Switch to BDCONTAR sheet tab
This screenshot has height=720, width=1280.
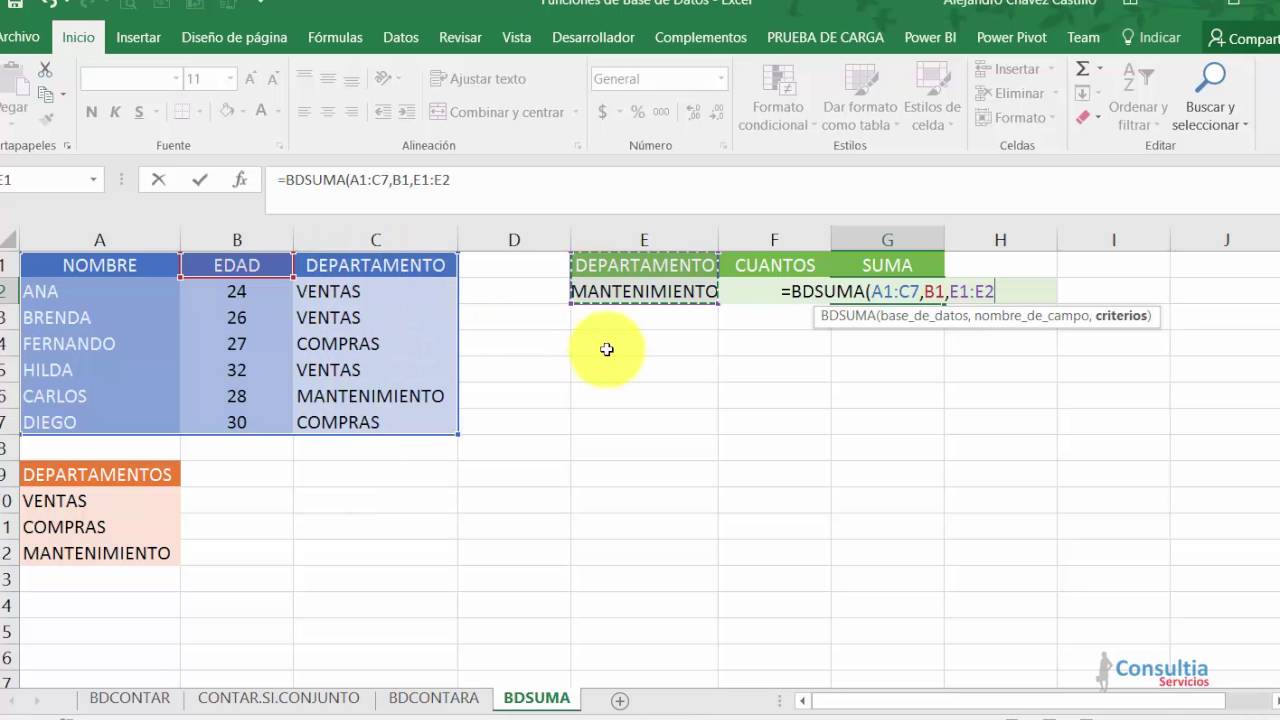tap(130, 698)
